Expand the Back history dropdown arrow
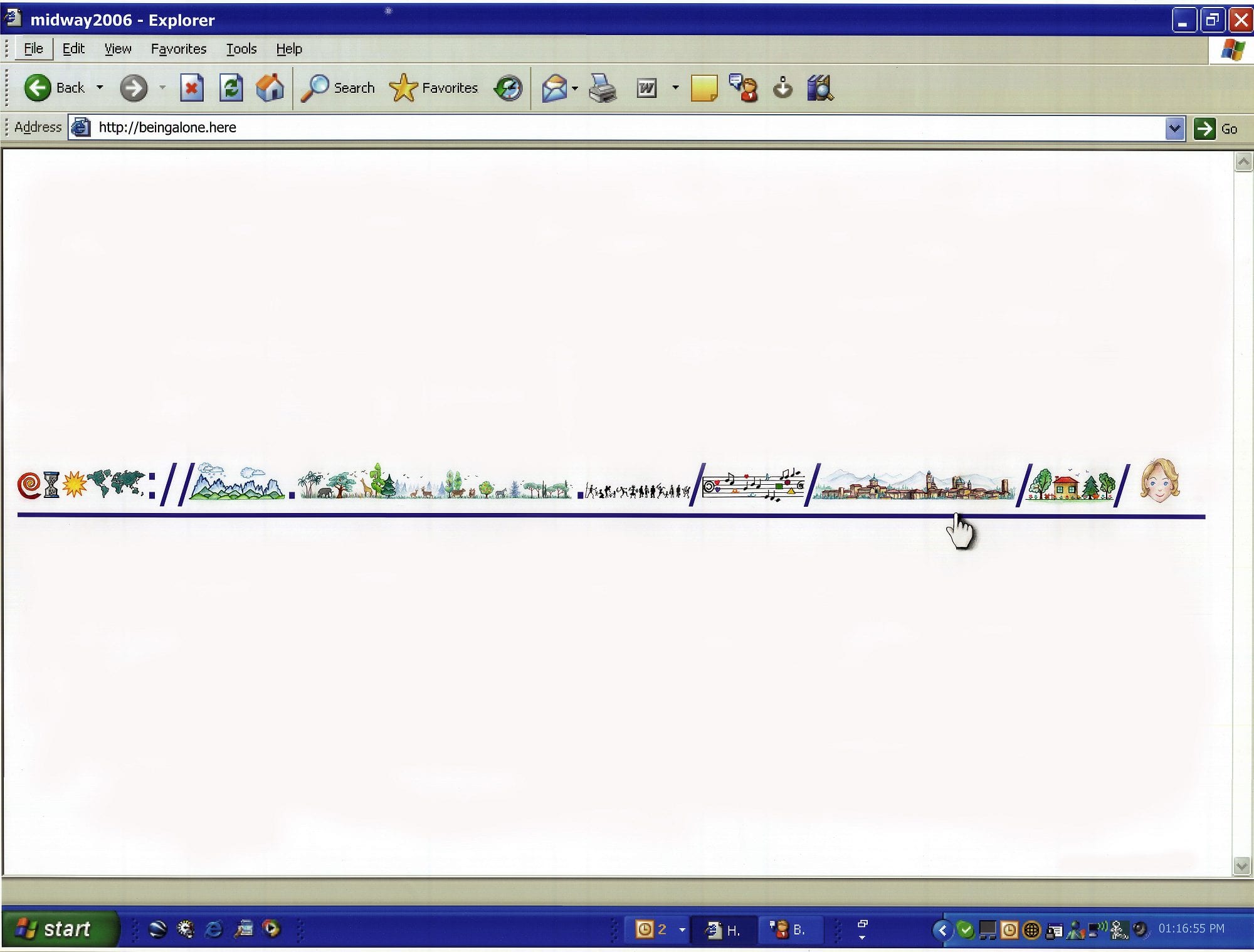The height and width of the screenshot is (952, 1254). (x=100, y=88)
